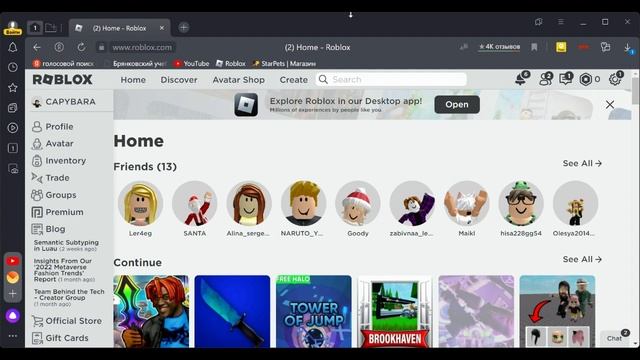Open browser notifications bell in sidebar

(x=13, y=47)
